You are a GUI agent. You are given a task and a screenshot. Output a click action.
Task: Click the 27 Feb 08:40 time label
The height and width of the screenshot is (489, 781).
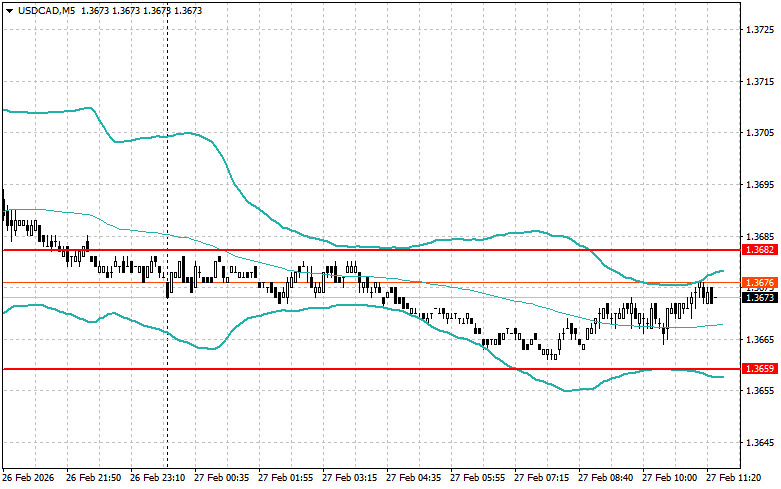[x=606, y=478]
